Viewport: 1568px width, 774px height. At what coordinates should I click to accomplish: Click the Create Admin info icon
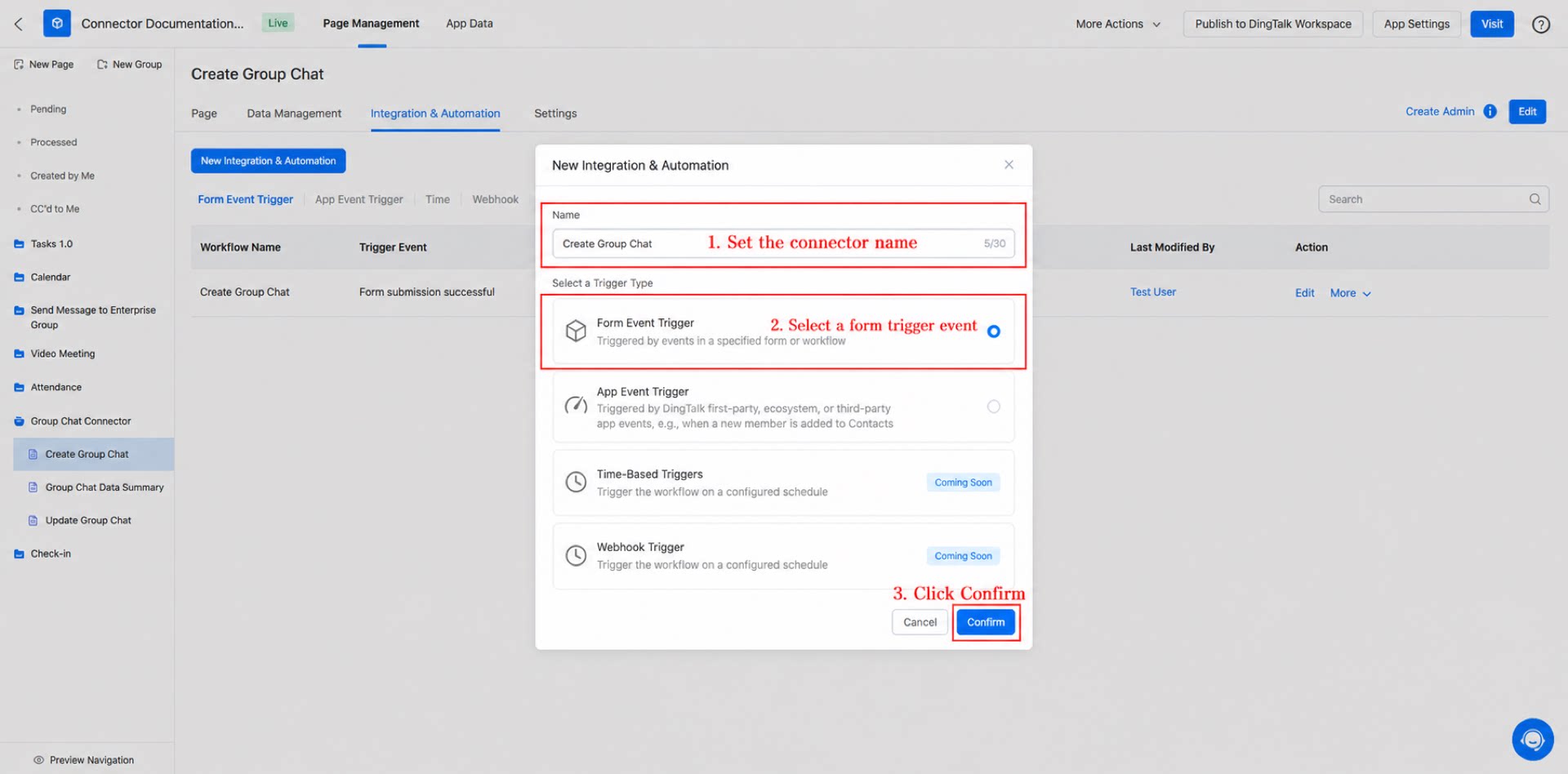(1490, 112)
